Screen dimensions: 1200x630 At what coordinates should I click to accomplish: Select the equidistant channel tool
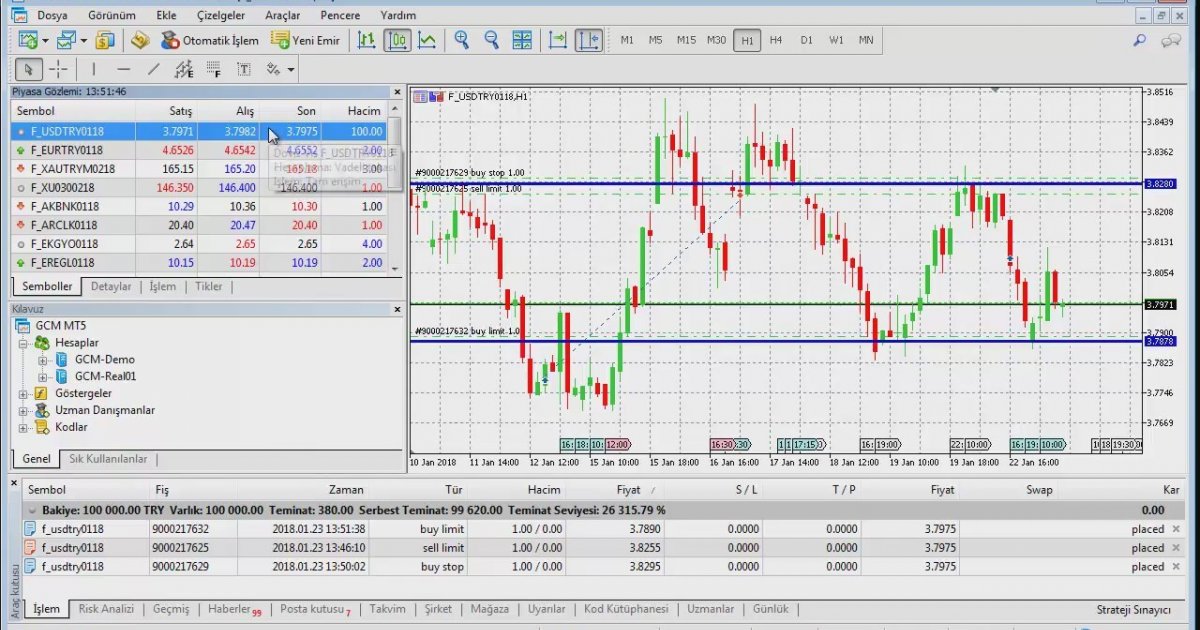[x=184, y=69]
